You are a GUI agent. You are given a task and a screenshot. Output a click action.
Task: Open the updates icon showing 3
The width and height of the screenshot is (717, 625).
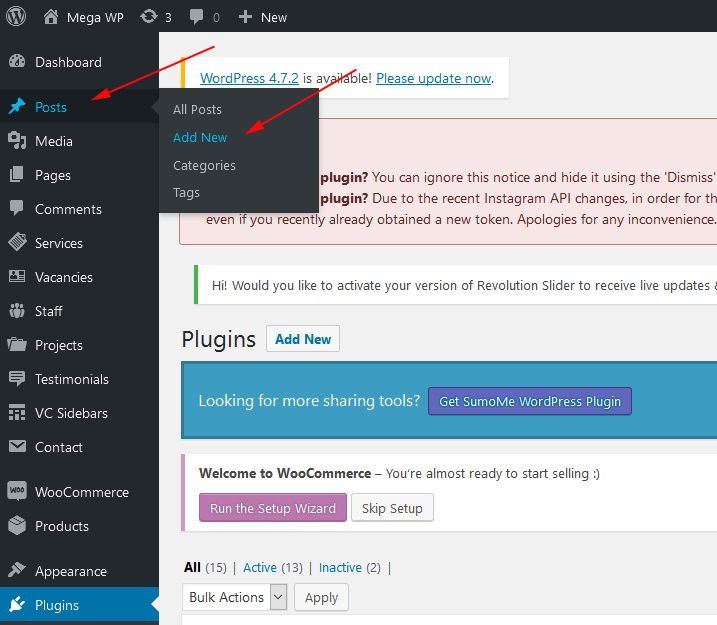149,17
